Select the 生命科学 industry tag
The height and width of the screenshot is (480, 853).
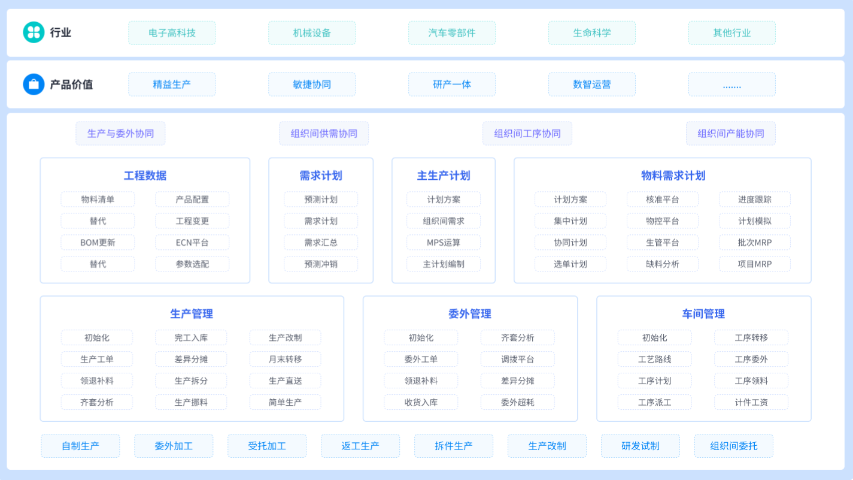(592, 33)
